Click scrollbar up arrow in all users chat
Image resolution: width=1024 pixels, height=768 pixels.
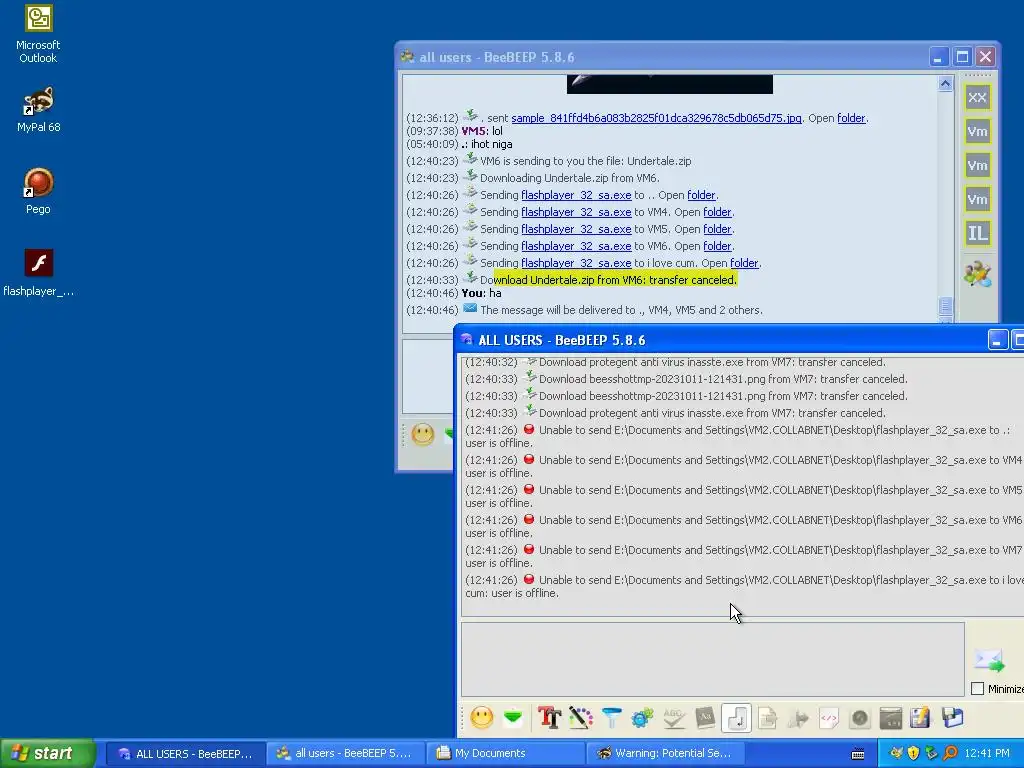(945, 84)
